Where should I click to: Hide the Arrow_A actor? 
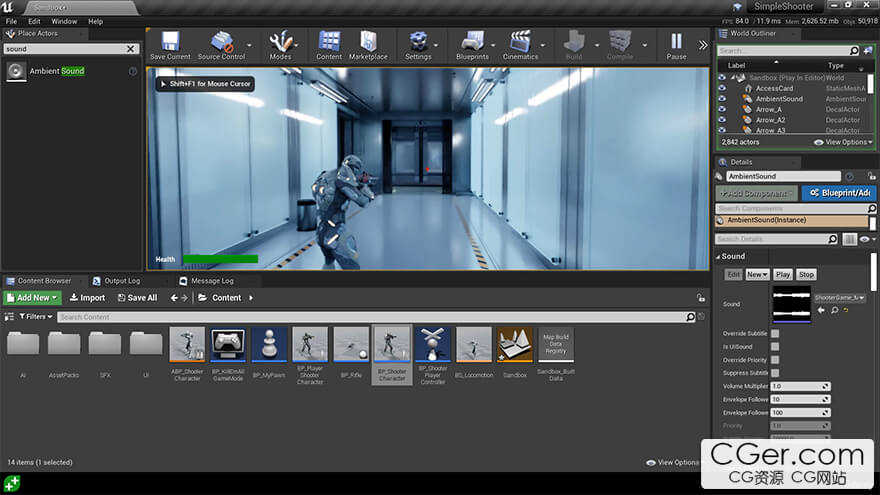click(x=722, y=109)
